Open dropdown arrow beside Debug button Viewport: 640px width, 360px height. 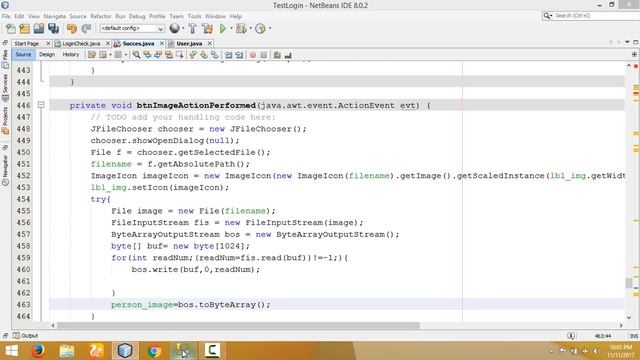click(250, 28)
